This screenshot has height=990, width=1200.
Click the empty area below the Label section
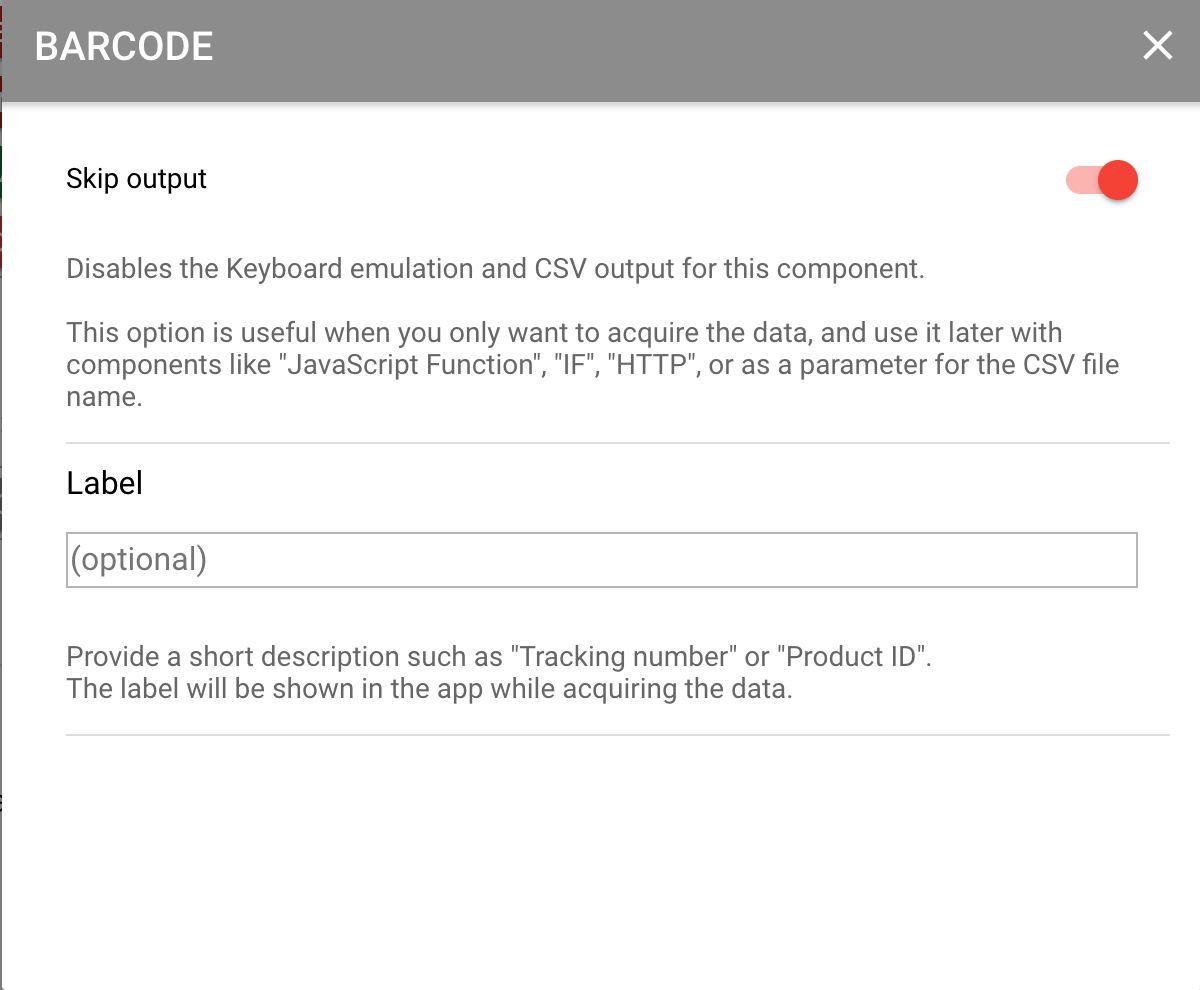[600, 860]
